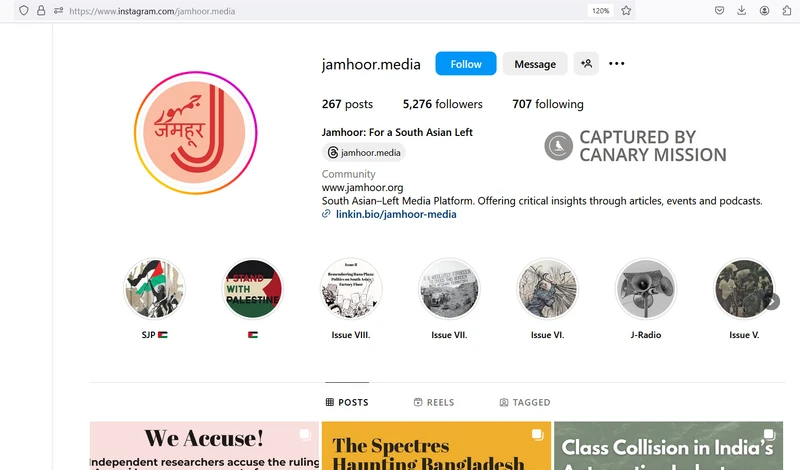Click the shield tracking protection icon

[23, 11]
